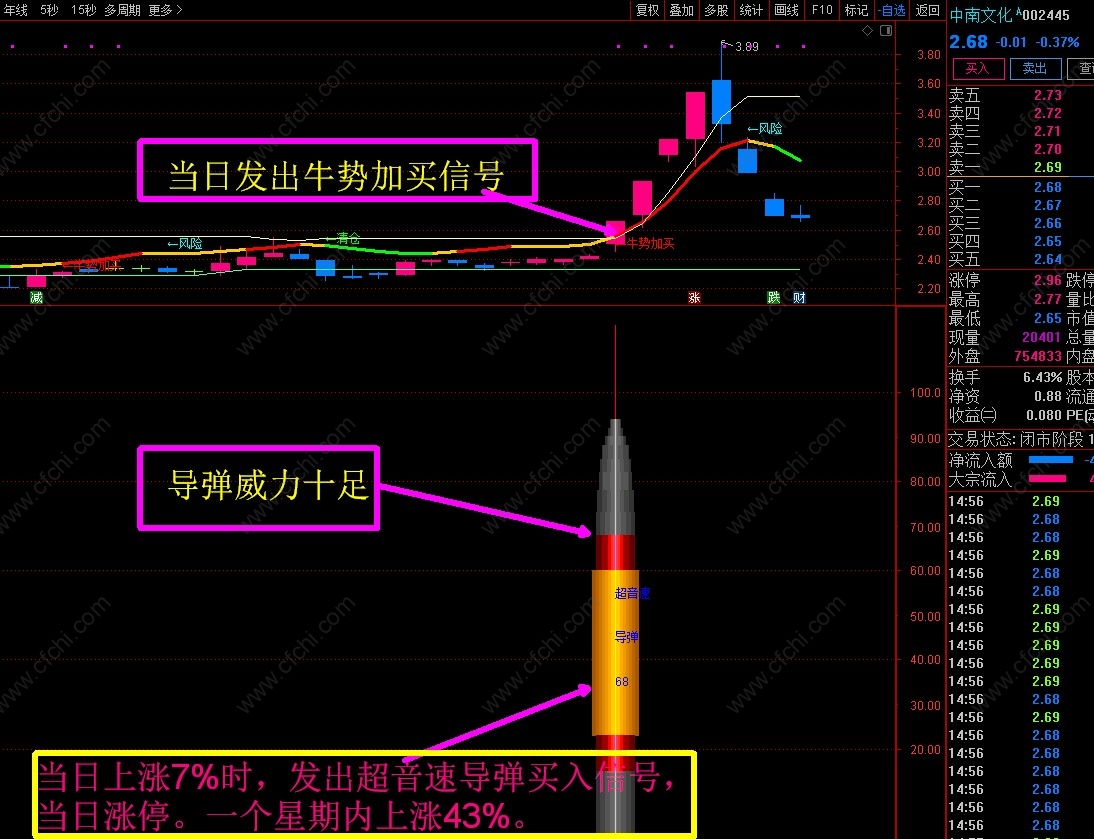Activate the 画线 drawing tool
This screenshot has height=839, width=1094.
(786, 10)
